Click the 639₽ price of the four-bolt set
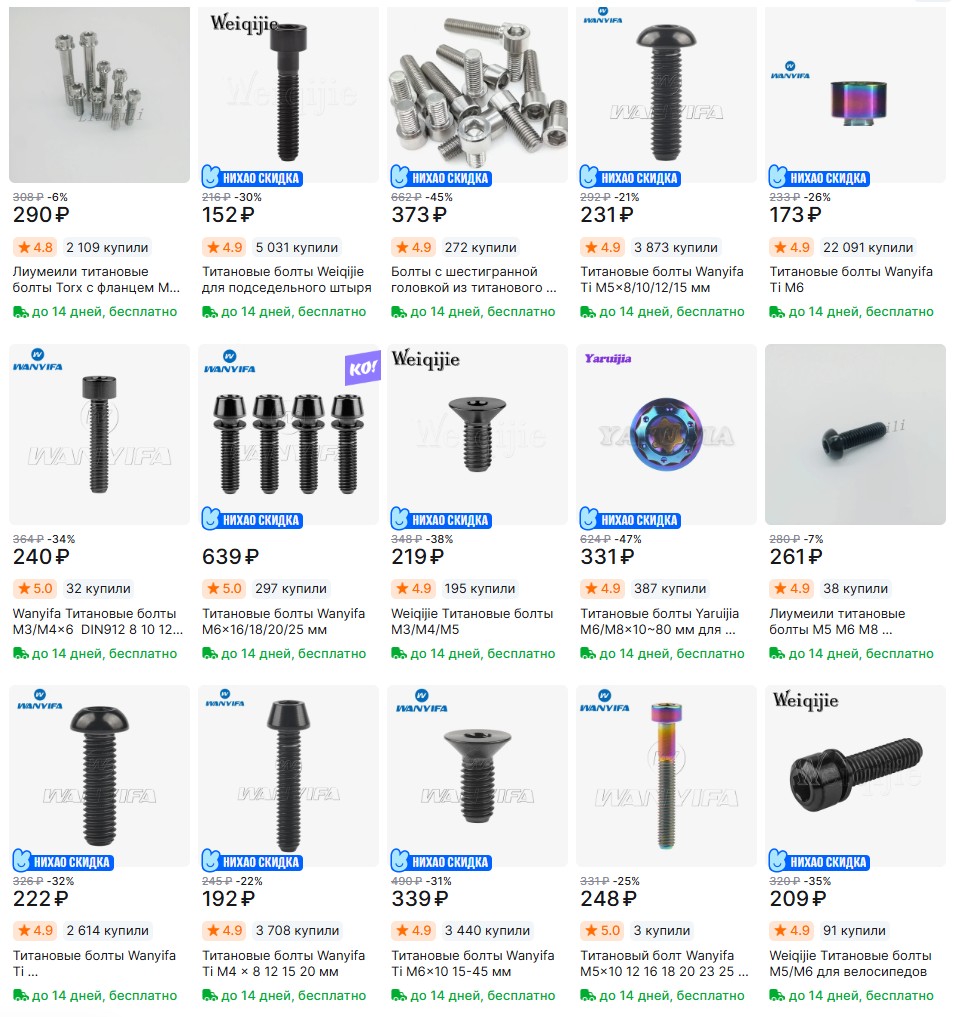 point(230,556)
